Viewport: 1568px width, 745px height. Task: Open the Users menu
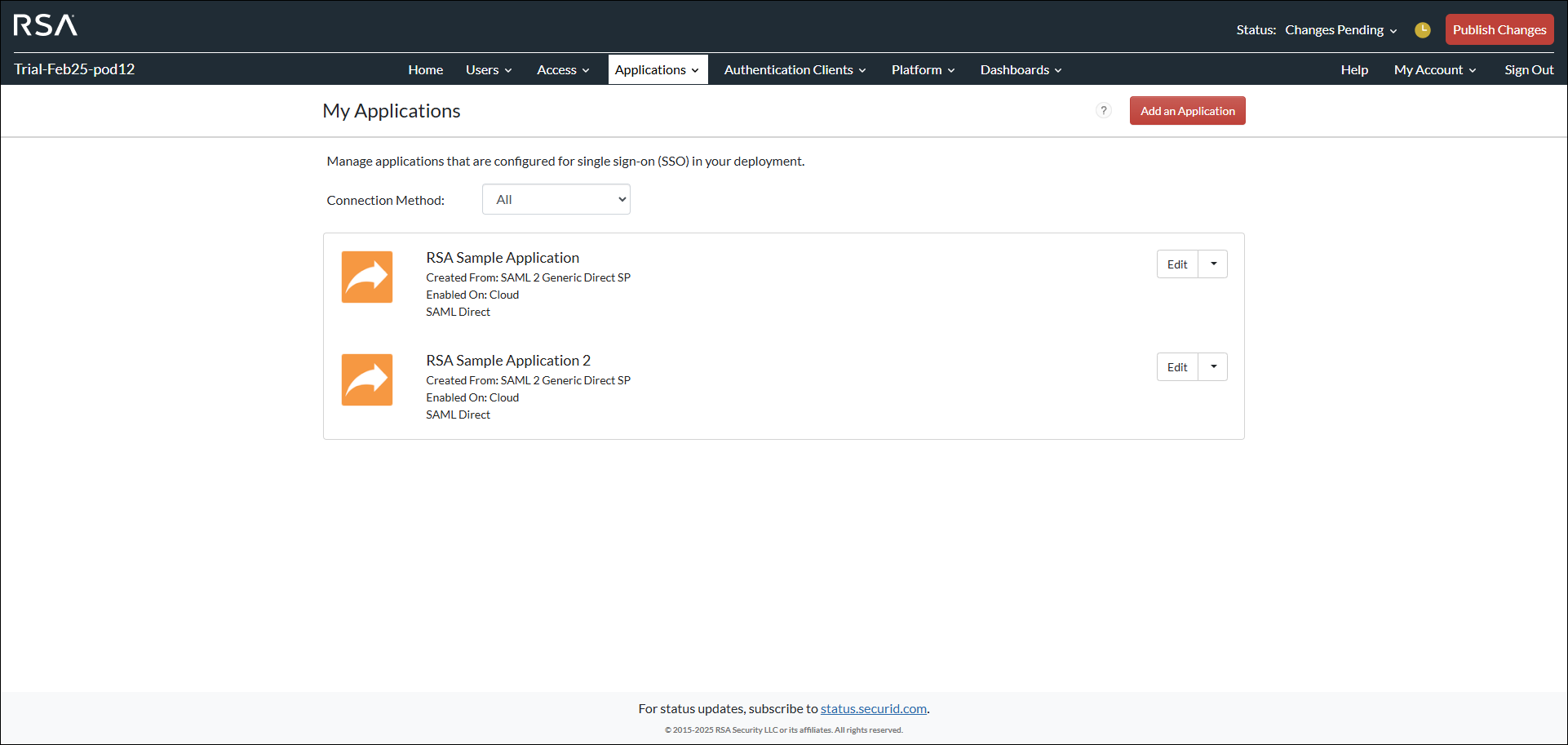click(x=489, y=70)
